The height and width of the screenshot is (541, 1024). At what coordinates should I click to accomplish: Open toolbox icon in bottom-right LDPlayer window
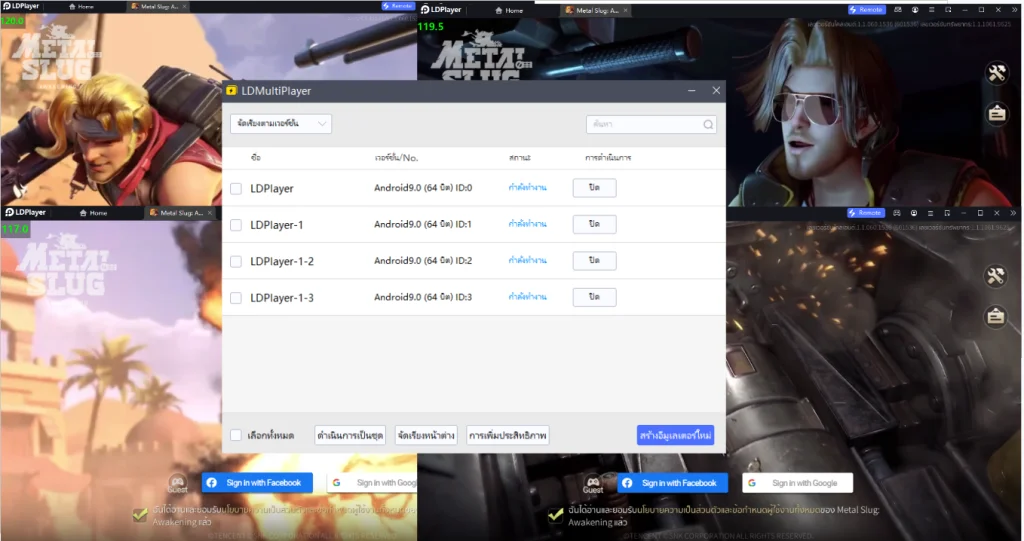click(995, 276)
